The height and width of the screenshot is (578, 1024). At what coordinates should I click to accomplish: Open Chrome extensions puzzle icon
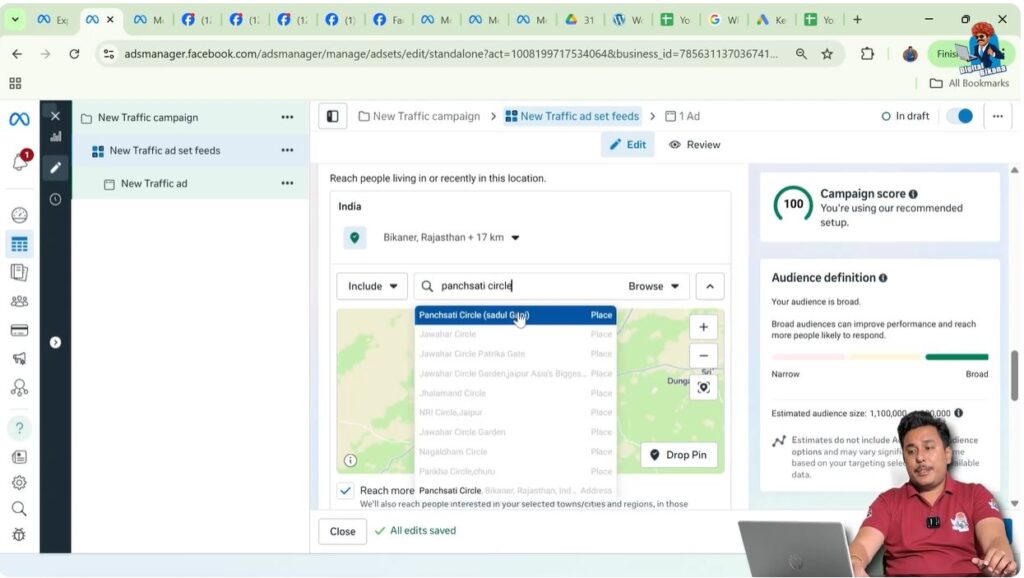coord(867,54)
